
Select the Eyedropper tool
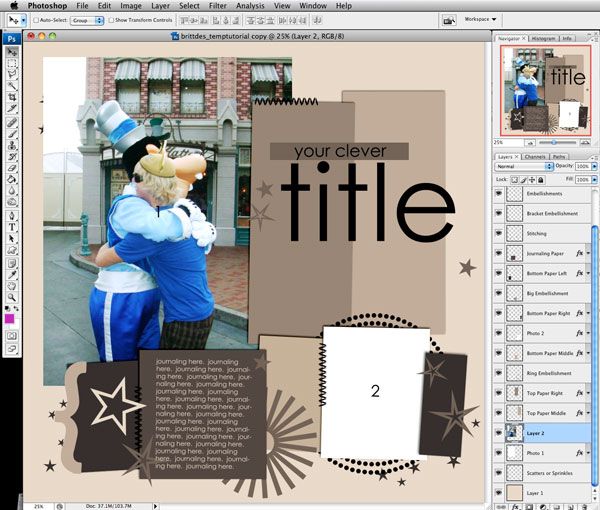12,275
